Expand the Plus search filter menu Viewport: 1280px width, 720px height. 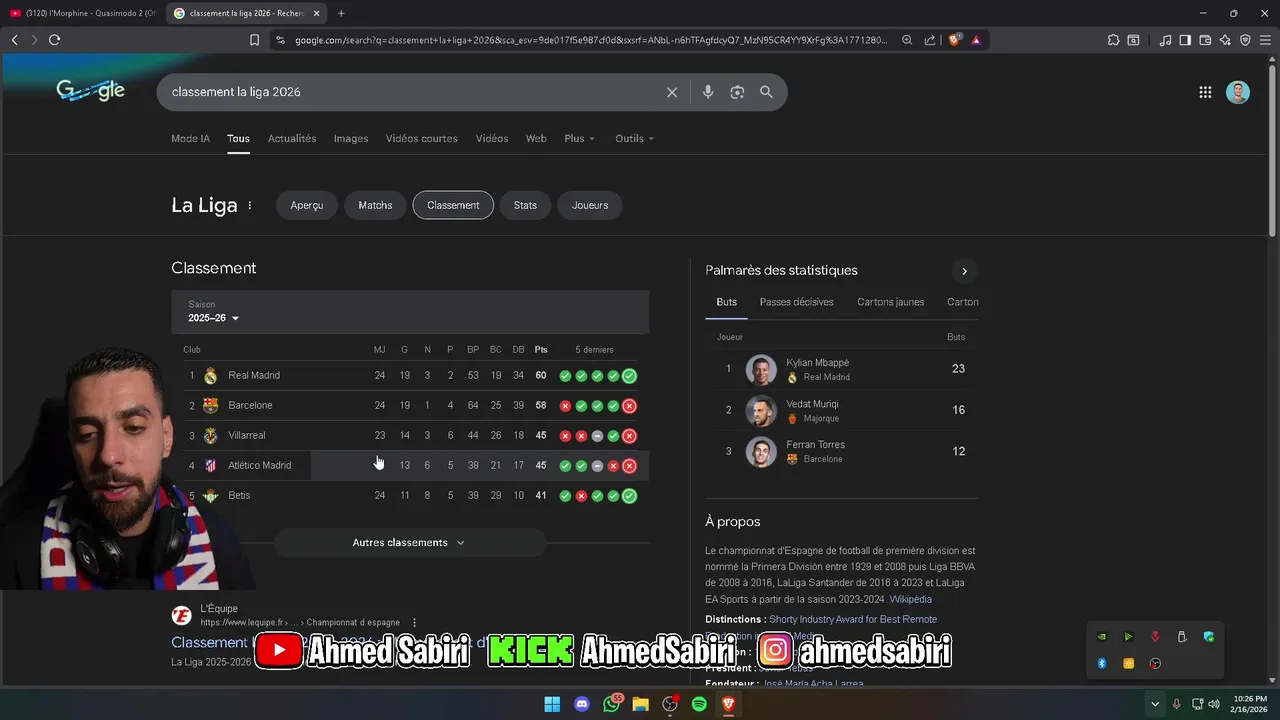[x=579, y=138]
